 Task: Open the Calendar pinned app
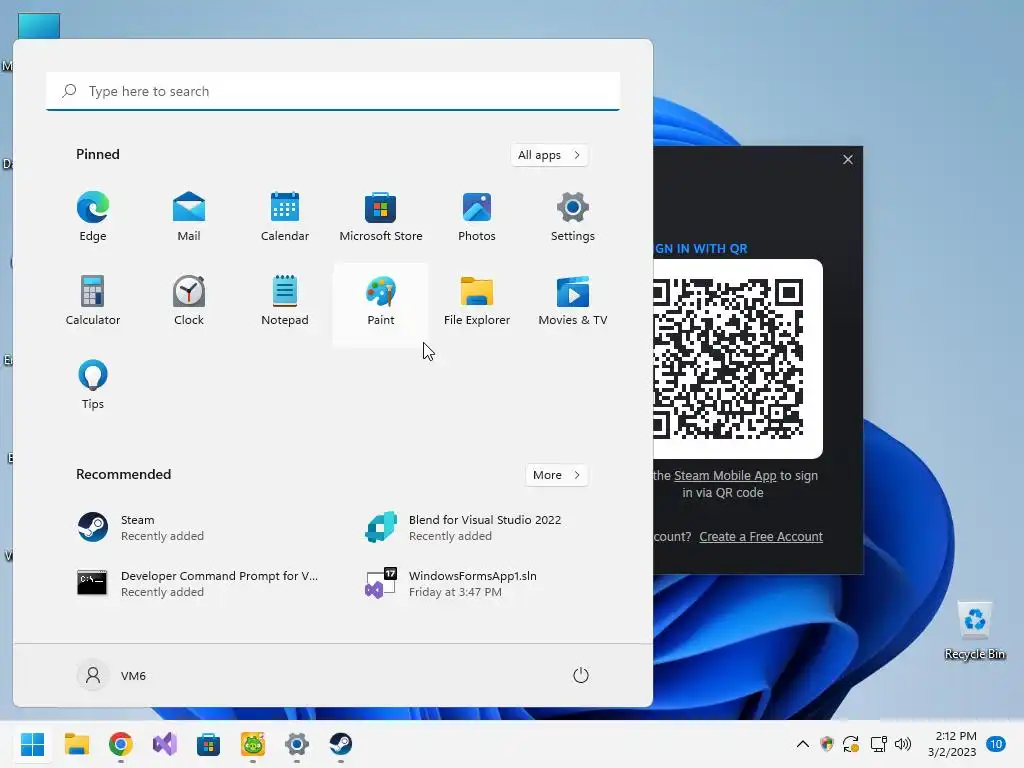coord(285,217)
